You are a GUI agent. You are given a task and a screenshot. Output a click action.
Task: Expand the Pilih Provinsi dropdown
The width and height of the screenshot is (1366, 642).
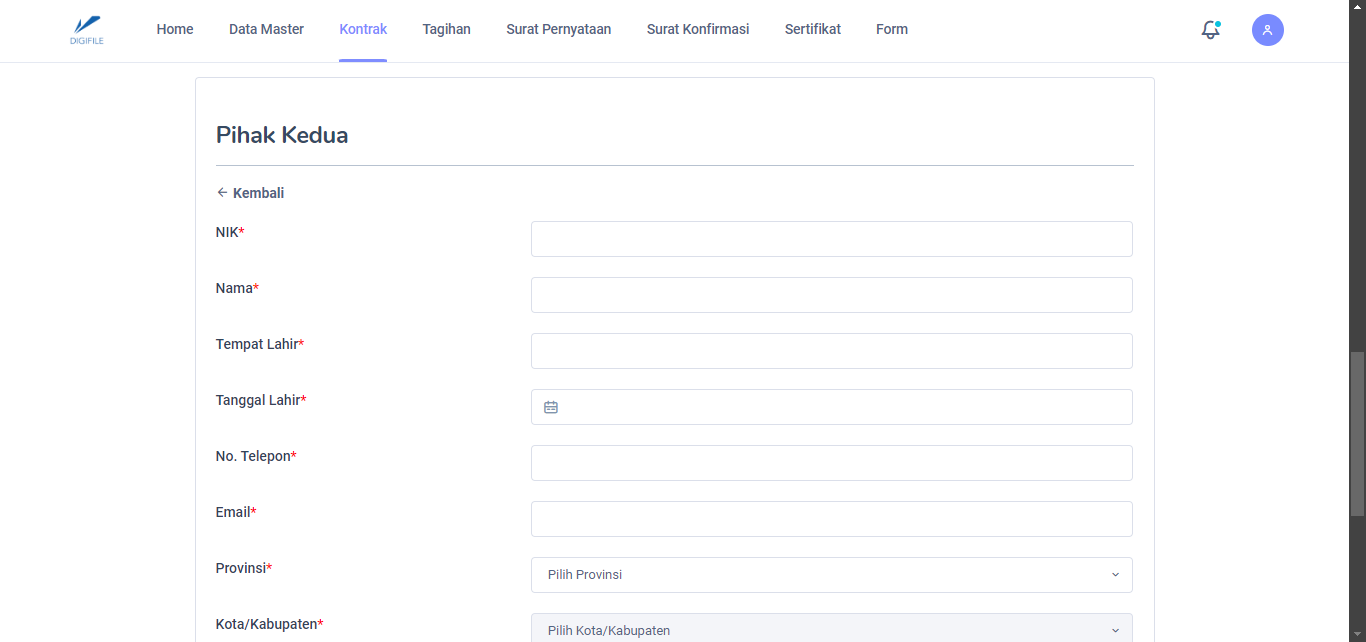[830, 575]
